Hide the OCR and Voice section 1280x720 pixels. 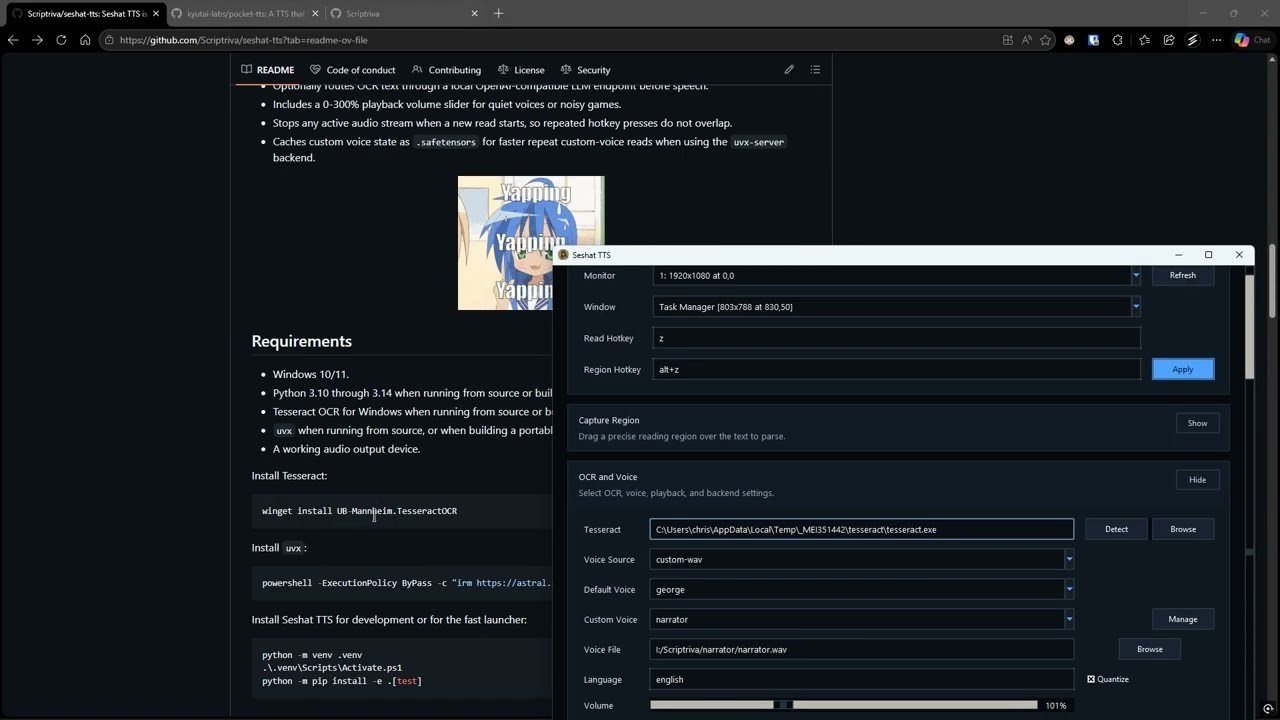click(x=1197, y=480)
